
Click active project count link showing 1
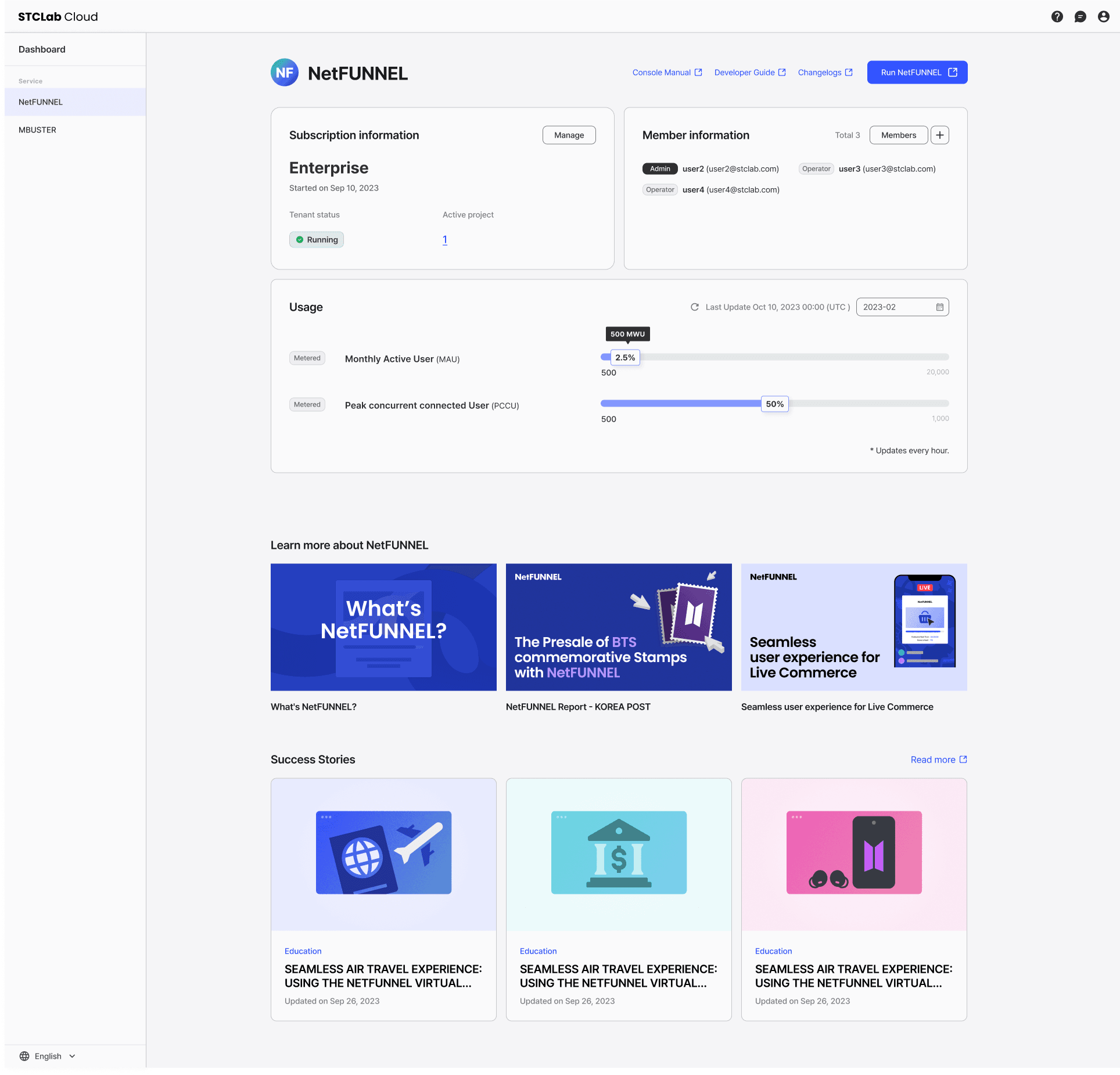(445, 239)
